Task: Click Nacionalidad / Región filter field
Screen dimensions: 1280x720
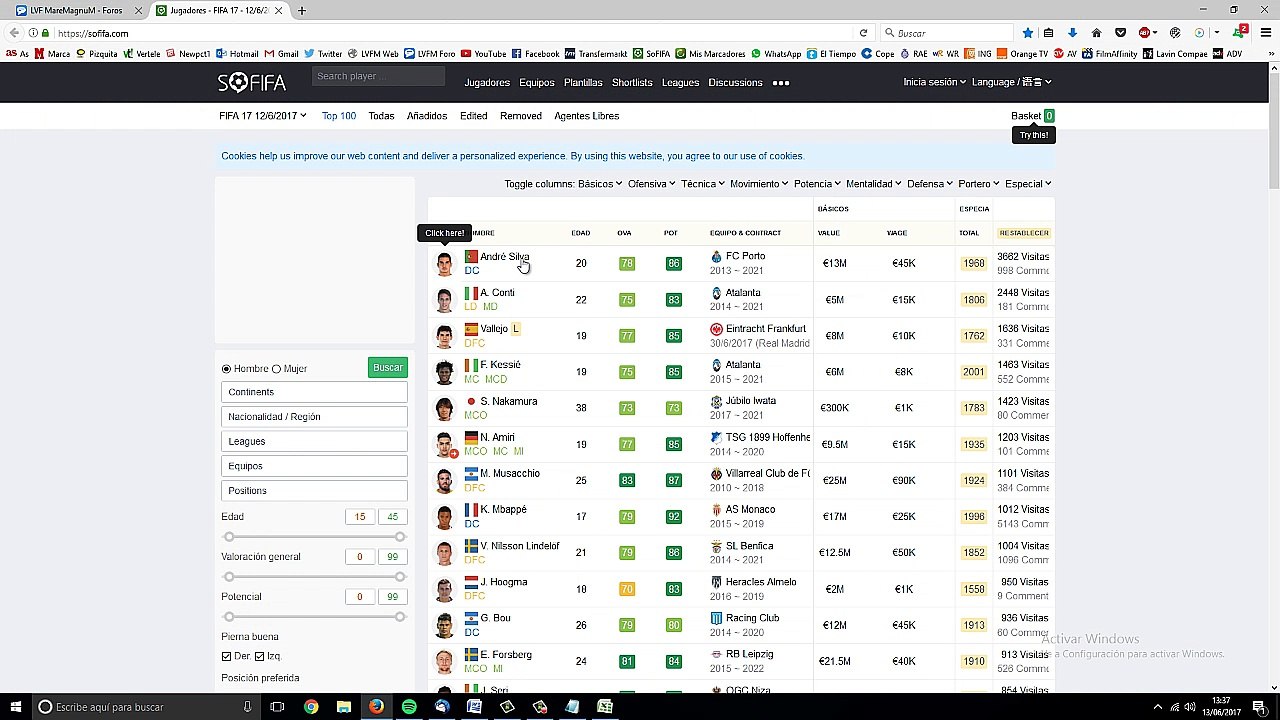Action: tap(314, 417)
